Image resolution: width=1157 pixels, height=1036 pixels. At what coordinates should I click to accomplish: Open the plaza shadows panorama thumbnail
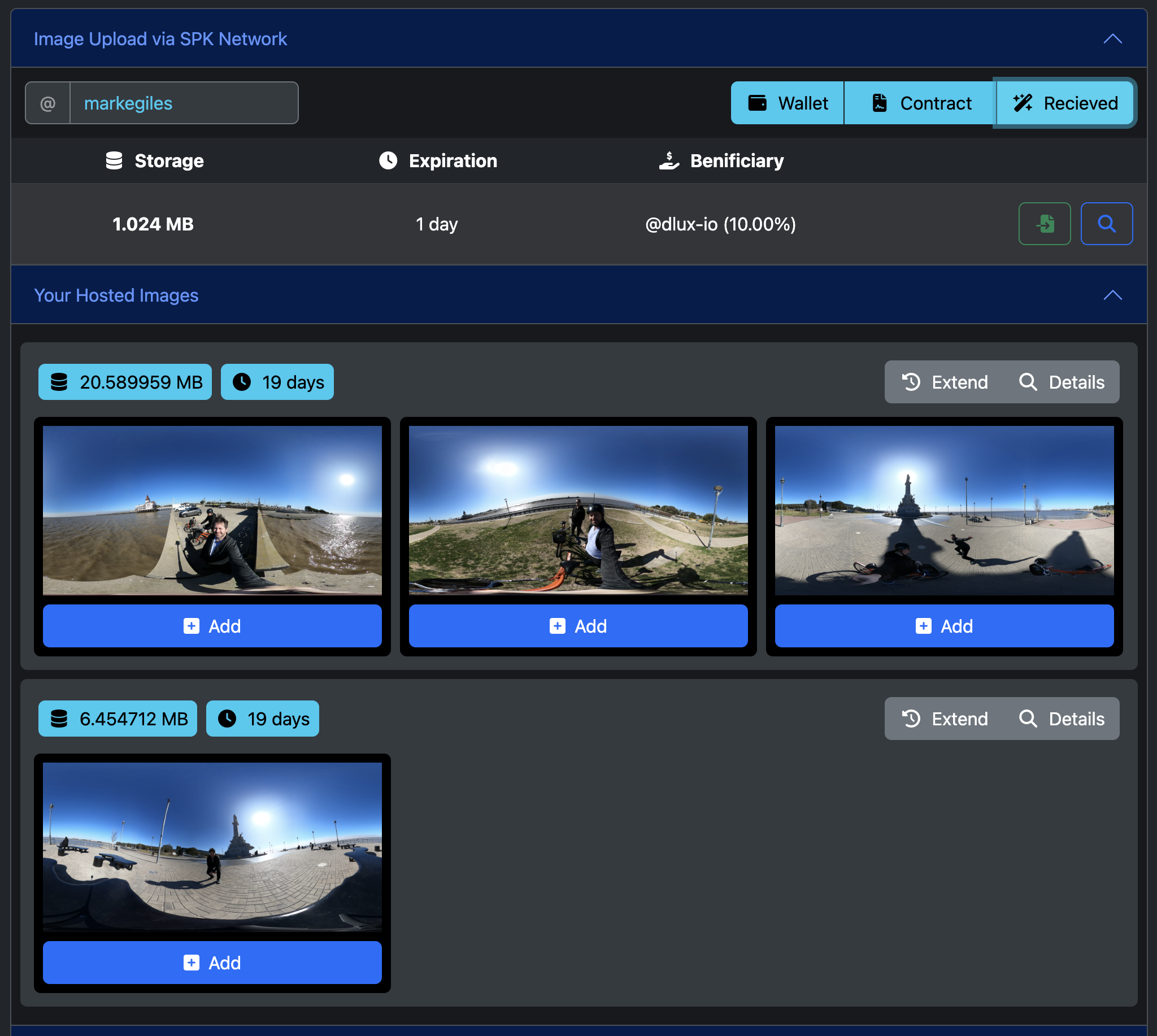pos(944,511)
